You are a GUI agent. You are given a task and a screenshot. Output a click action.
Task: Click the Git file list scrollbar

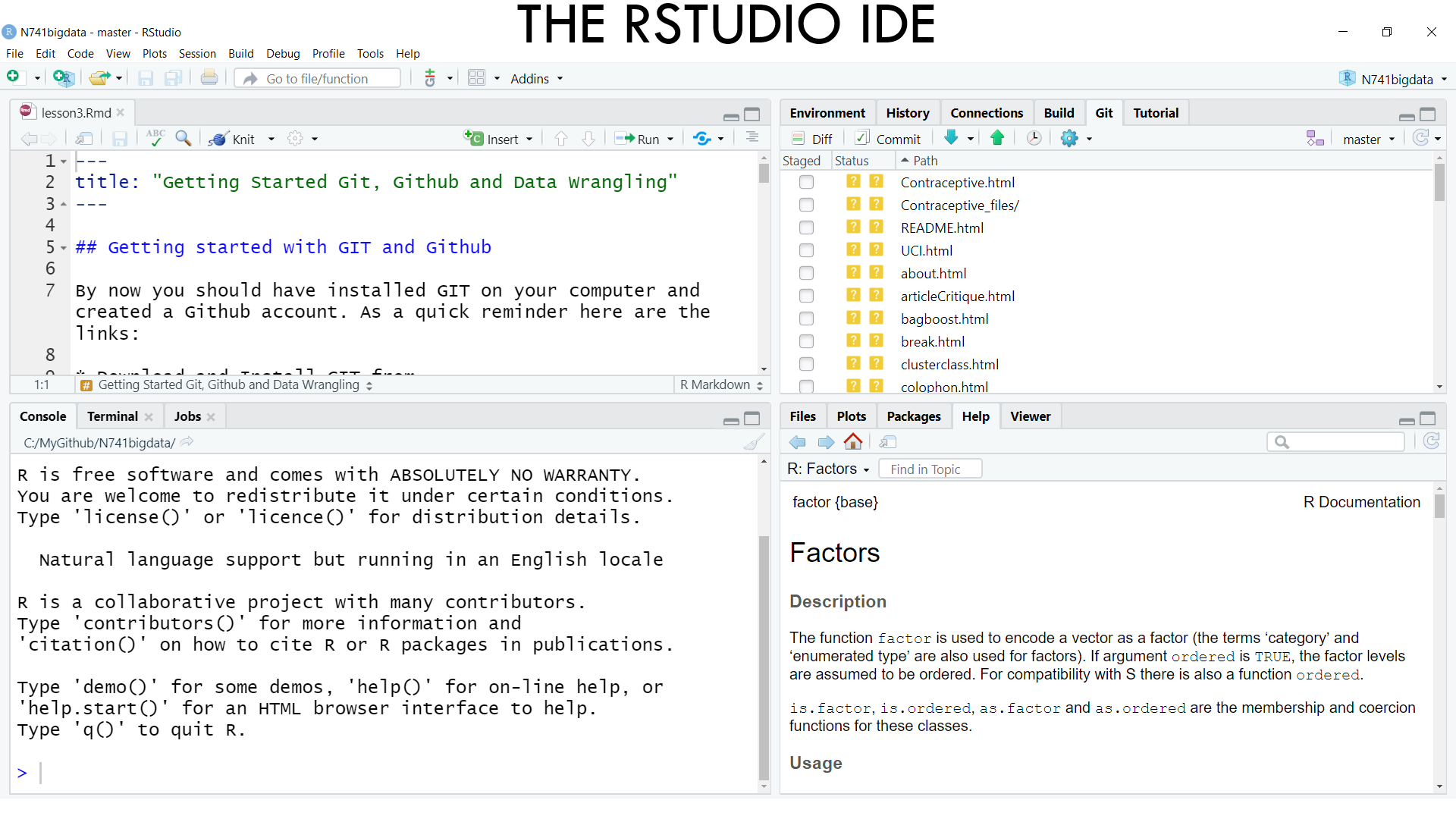1439,183
